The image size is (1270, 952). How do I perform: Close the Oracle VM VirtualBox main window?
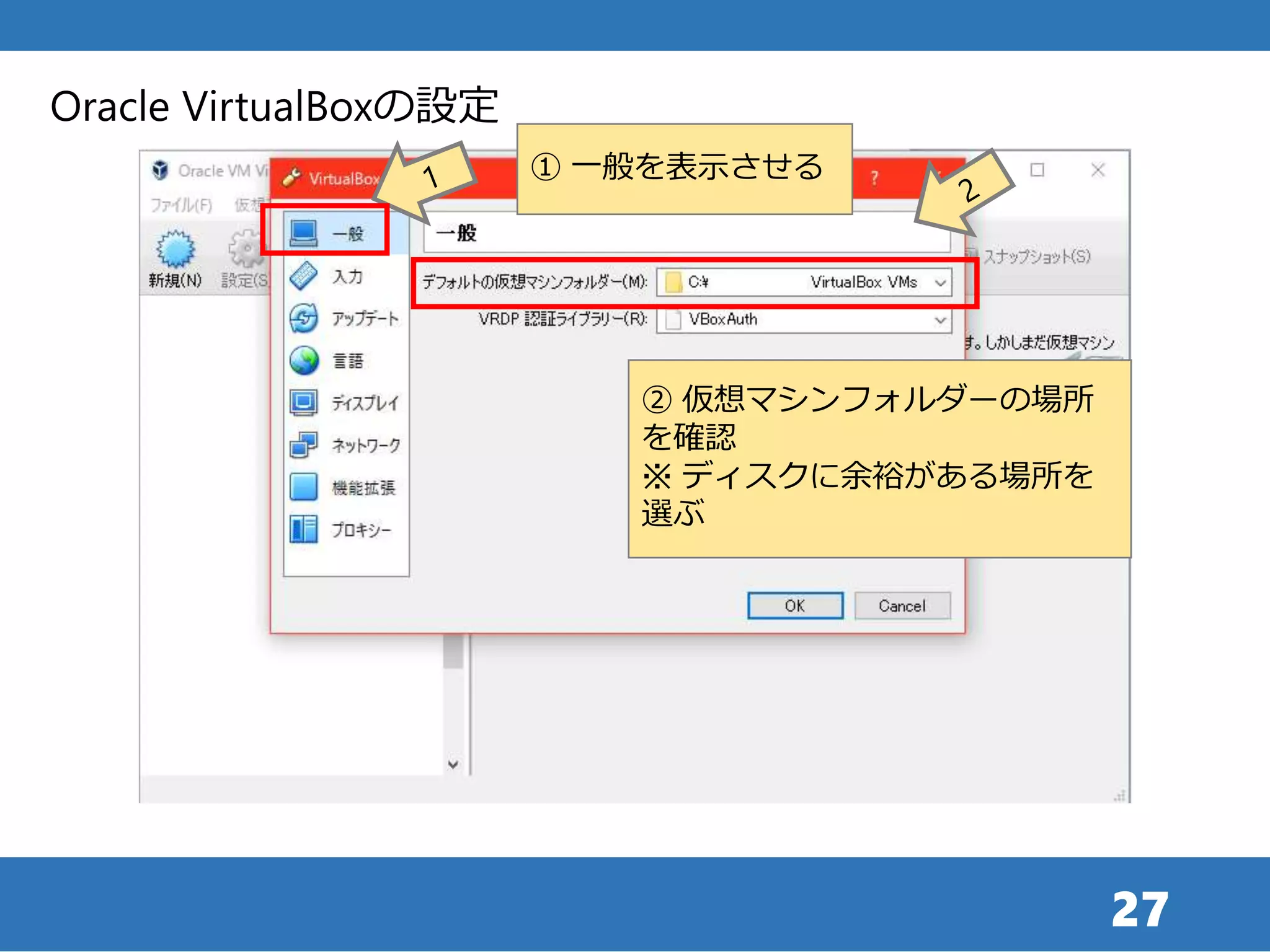tap(1098, 170)
